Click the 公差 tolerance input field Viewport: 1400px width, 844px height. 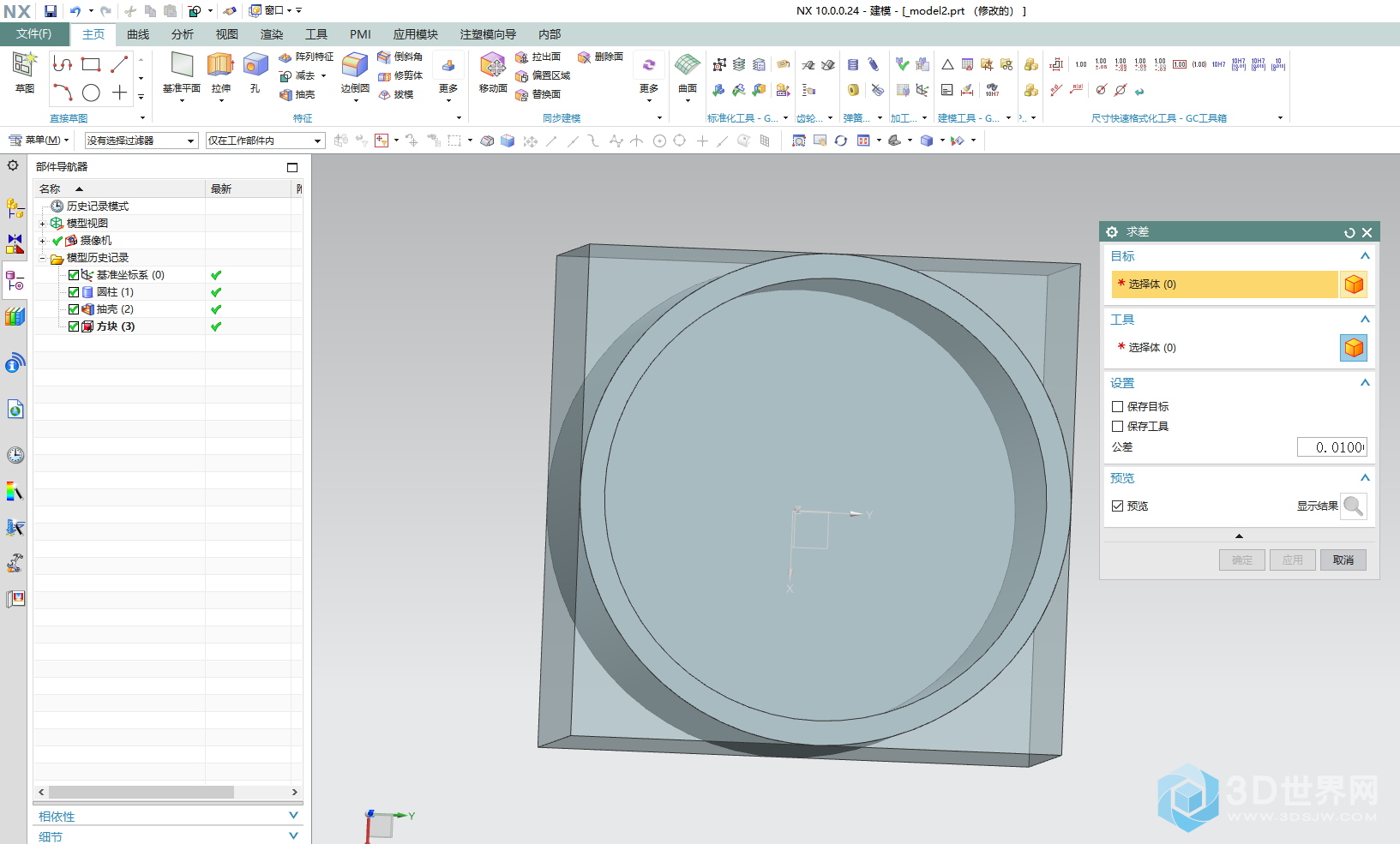click(1331, 447)
